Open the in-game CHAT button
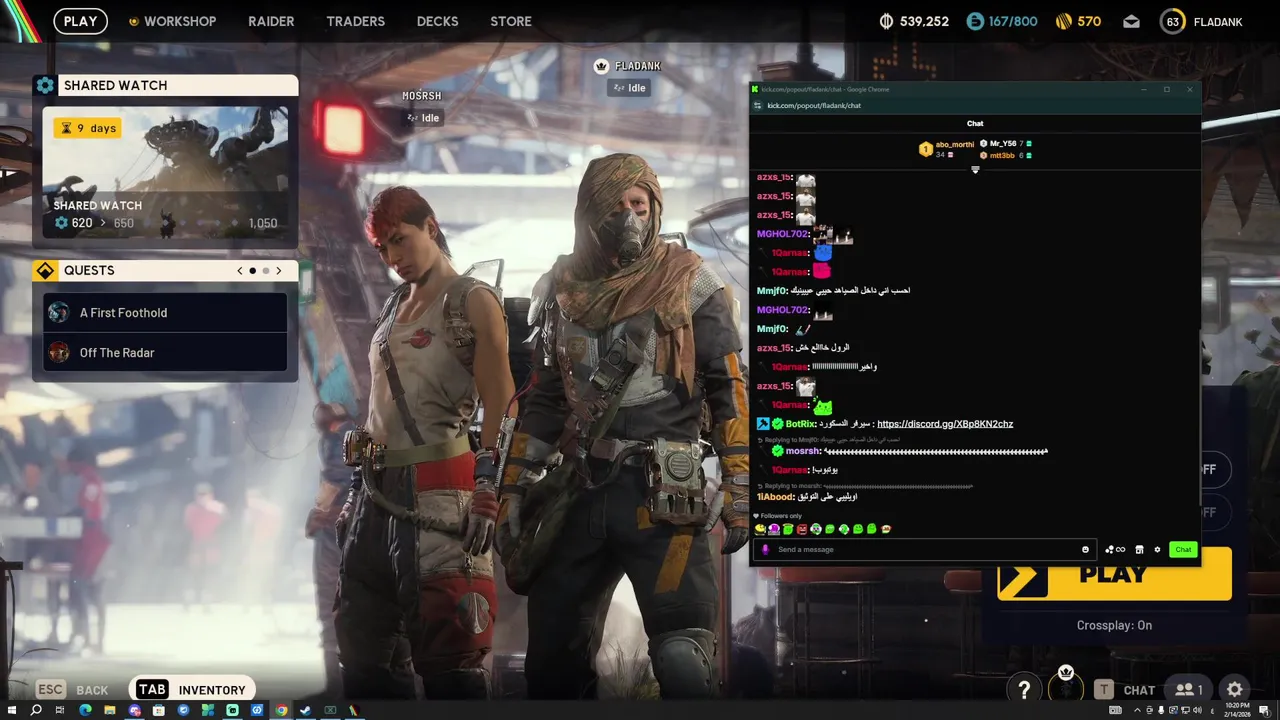Viewport: 1280px width, 720px height. tap(1124, 689)
